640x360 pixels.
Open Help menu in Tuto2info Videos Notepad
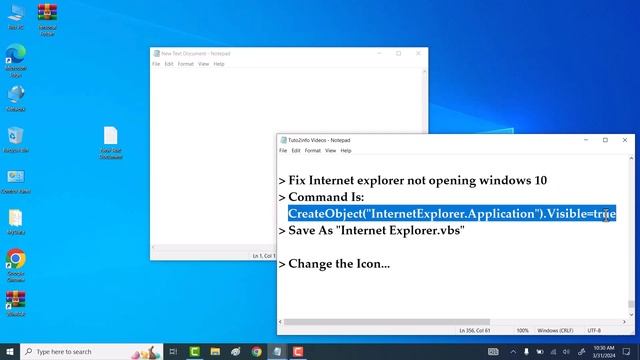pyautogui.click(x=346, y=151)
